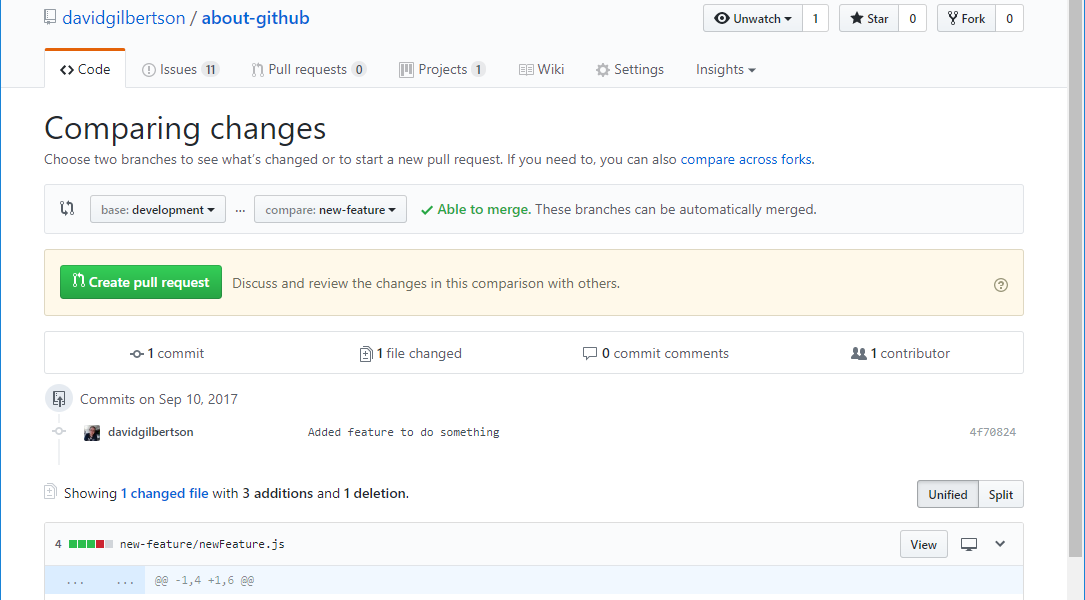Click commit message 'Added feature to do something'

tap(403, 432)
